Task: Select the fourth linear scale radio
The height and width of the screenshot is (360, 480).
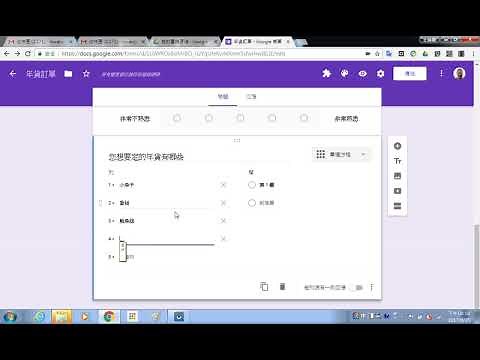Action: click(272, 118)
